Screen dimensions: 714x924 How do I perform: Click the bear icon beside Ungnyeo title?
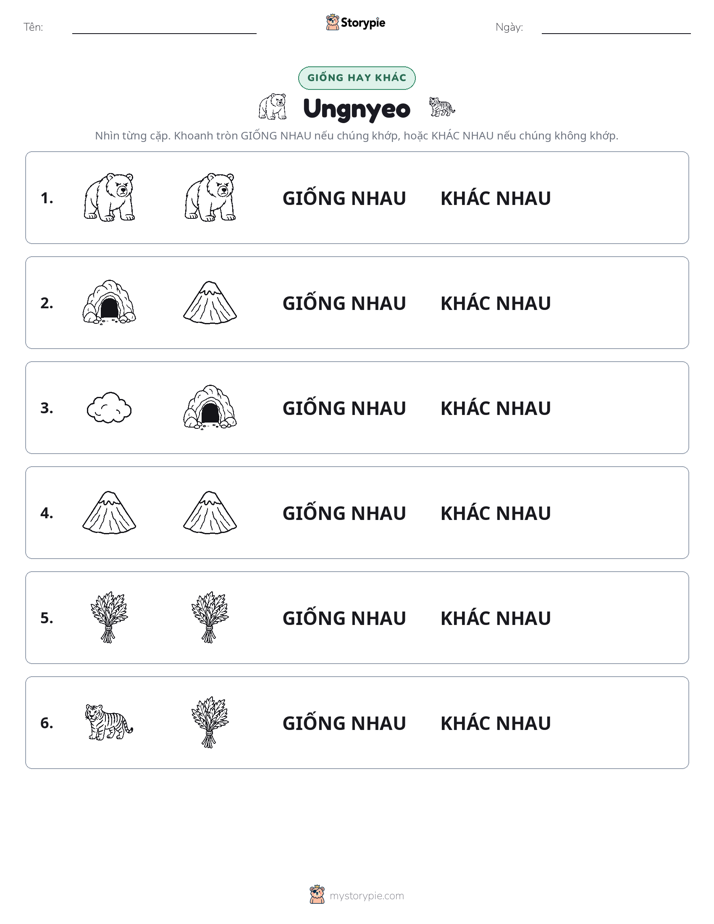[x=272, y=107]
